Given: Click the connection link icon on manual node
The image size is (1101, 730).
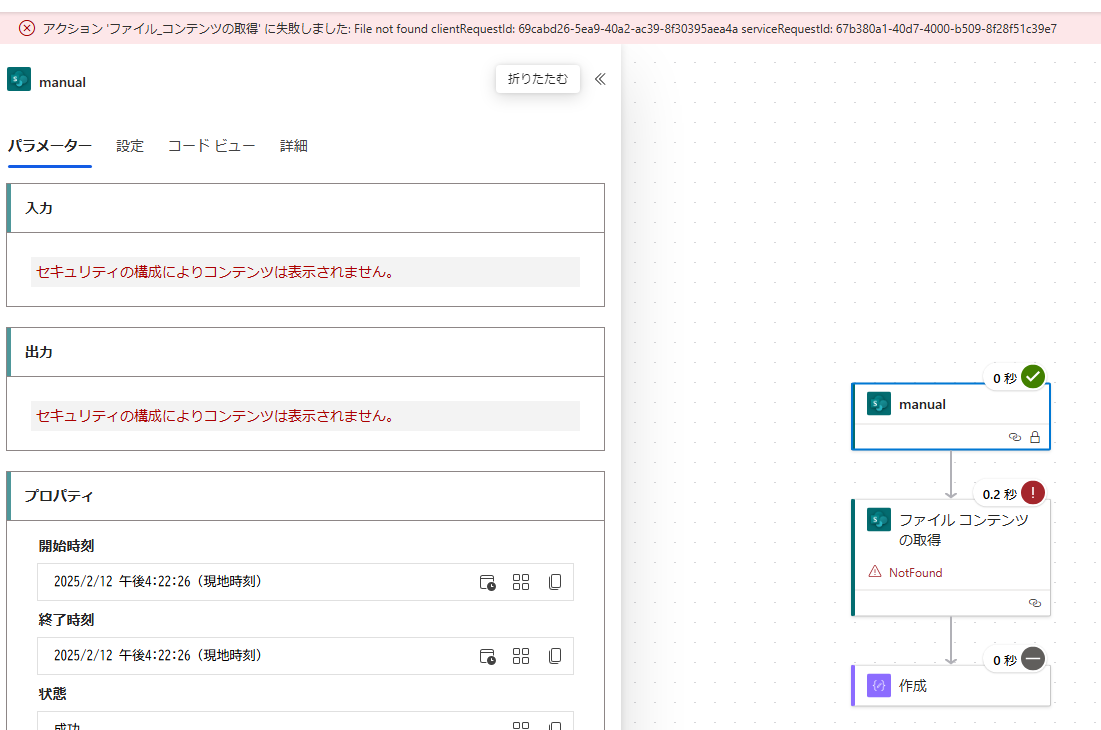Looking at the screenshot, I should tap(1015, 437).
